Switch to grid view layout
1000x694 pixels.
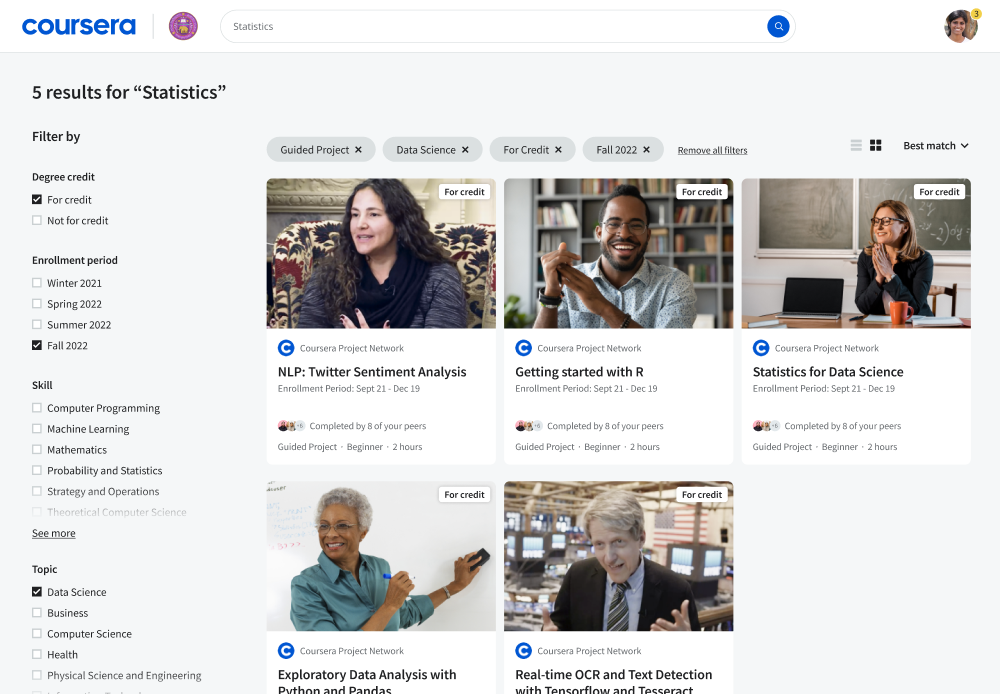(876, 145)
